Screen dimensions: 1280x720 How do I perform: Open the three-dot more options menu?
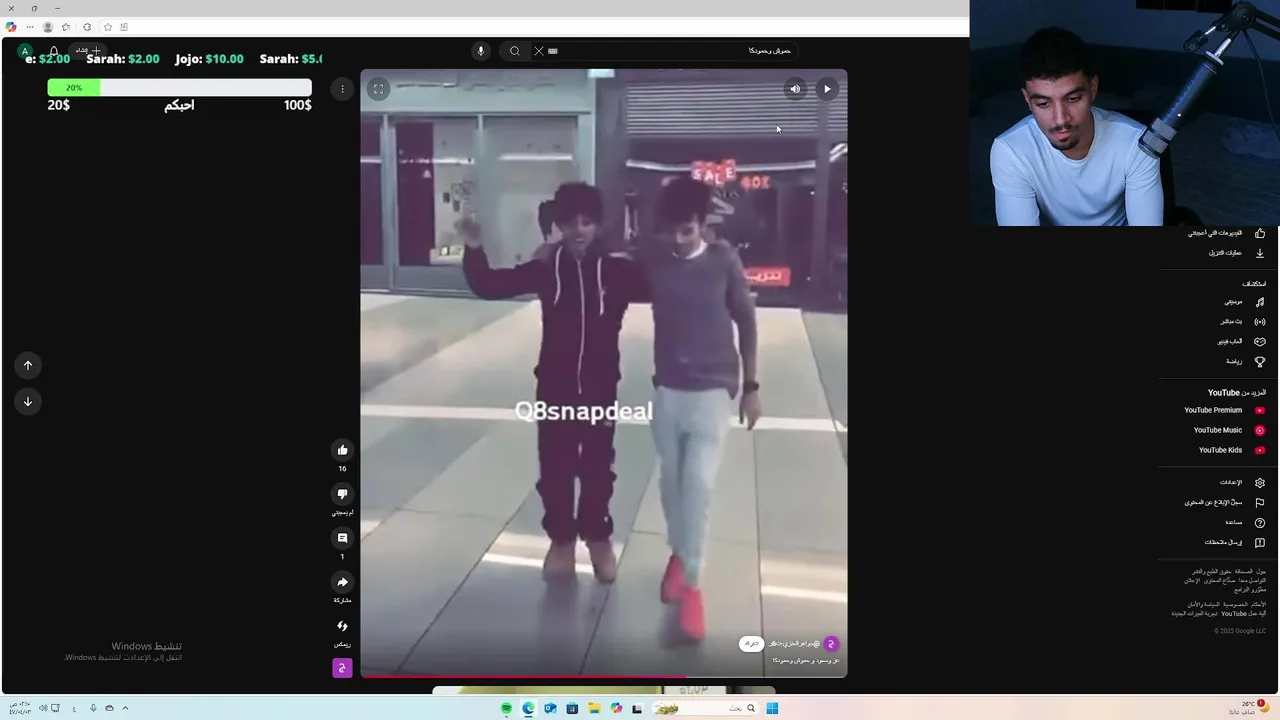[342, 89]
